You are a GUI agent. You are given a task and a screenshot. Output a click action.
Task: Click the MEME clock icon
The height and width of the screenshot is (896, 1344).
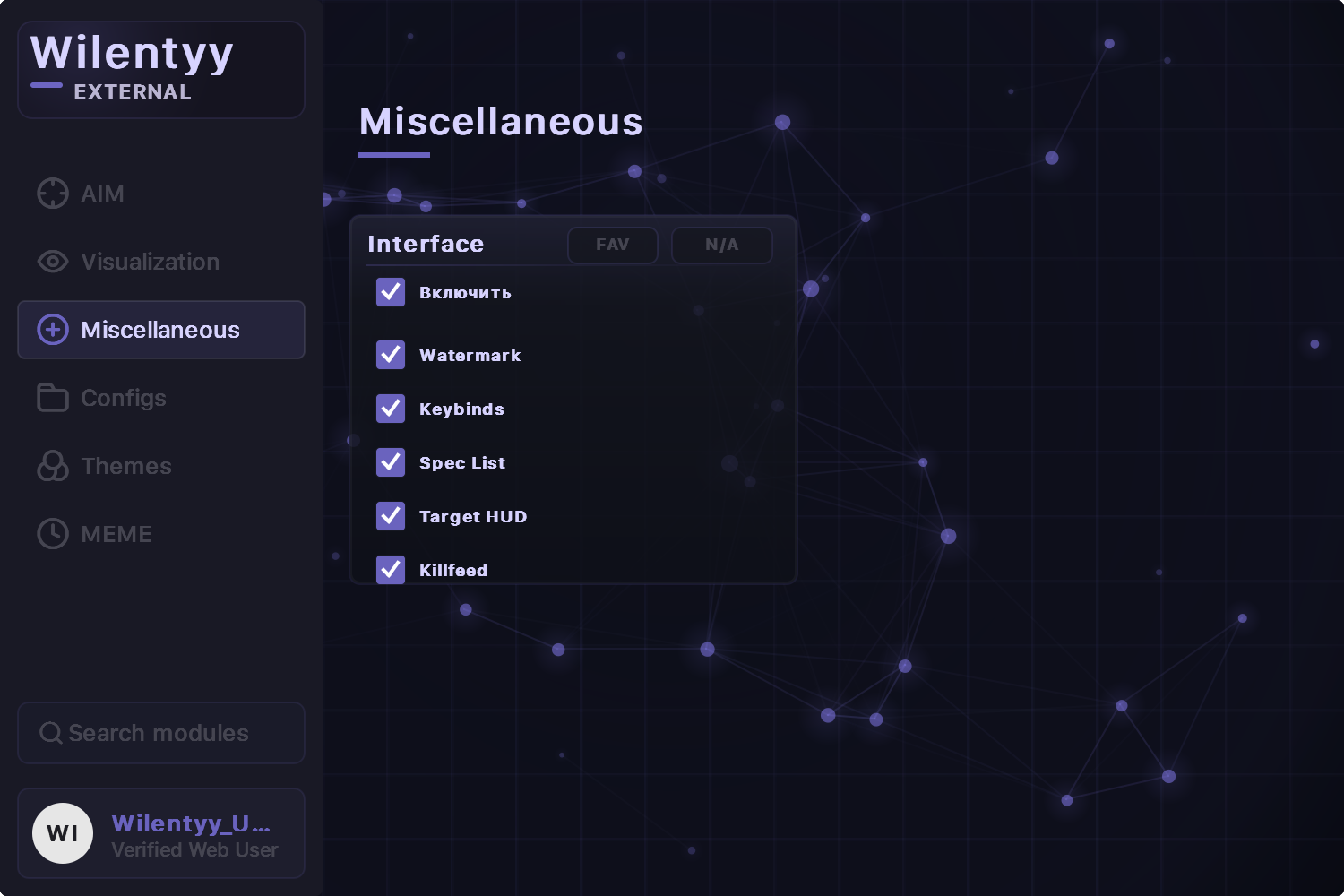53,534
